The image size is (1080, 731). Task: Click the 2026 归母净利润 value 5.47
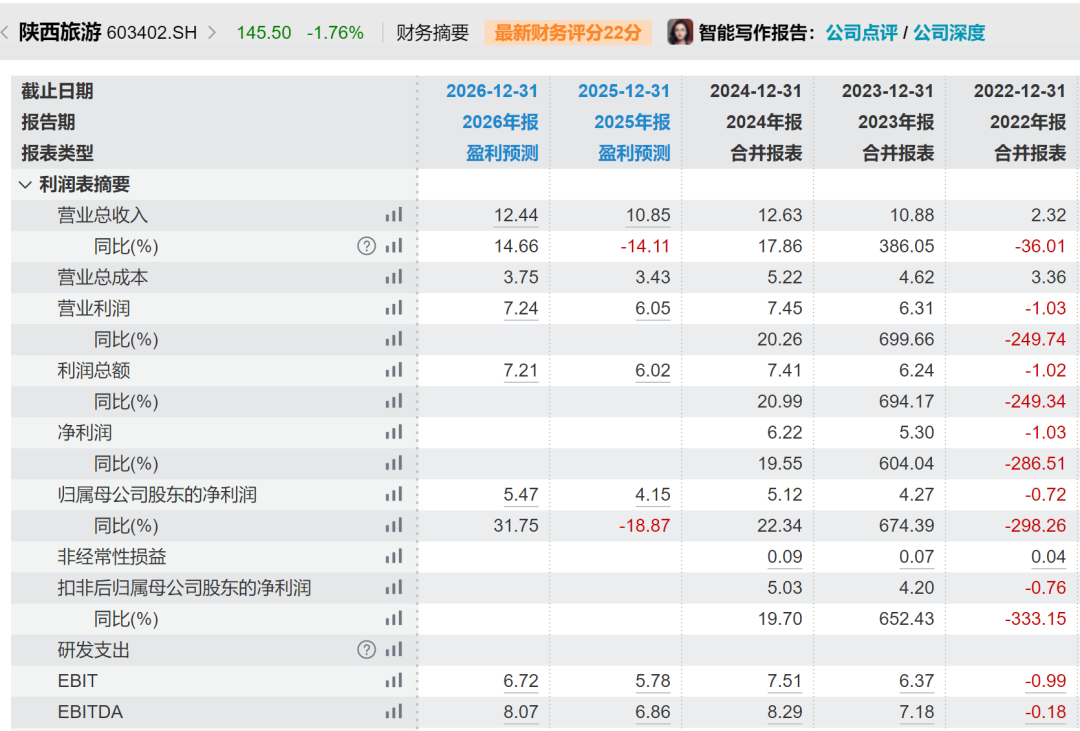coord(521,494)
